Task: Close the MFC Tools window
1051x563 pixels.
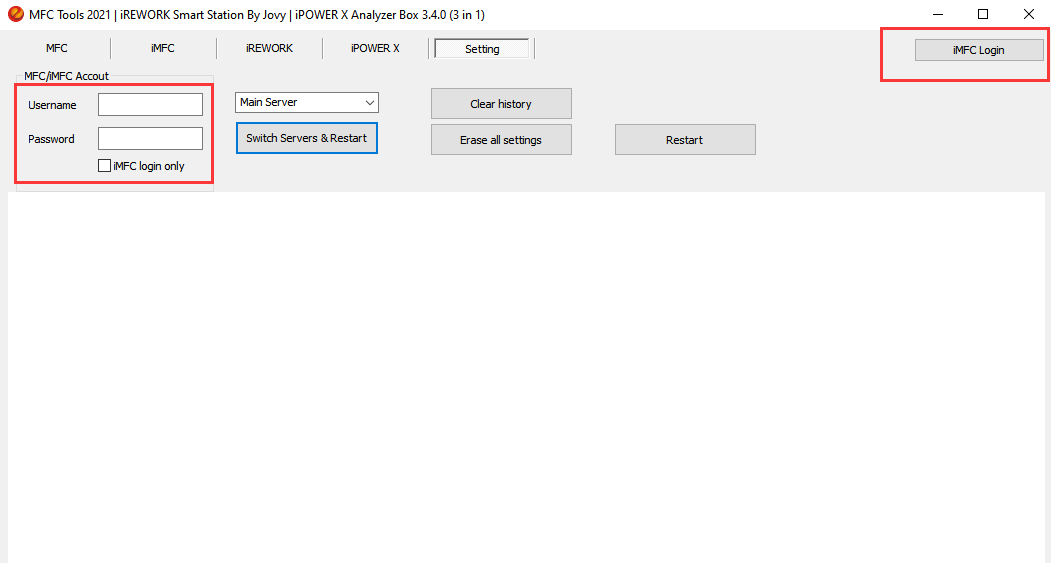Action: [x=1029, y=14]
